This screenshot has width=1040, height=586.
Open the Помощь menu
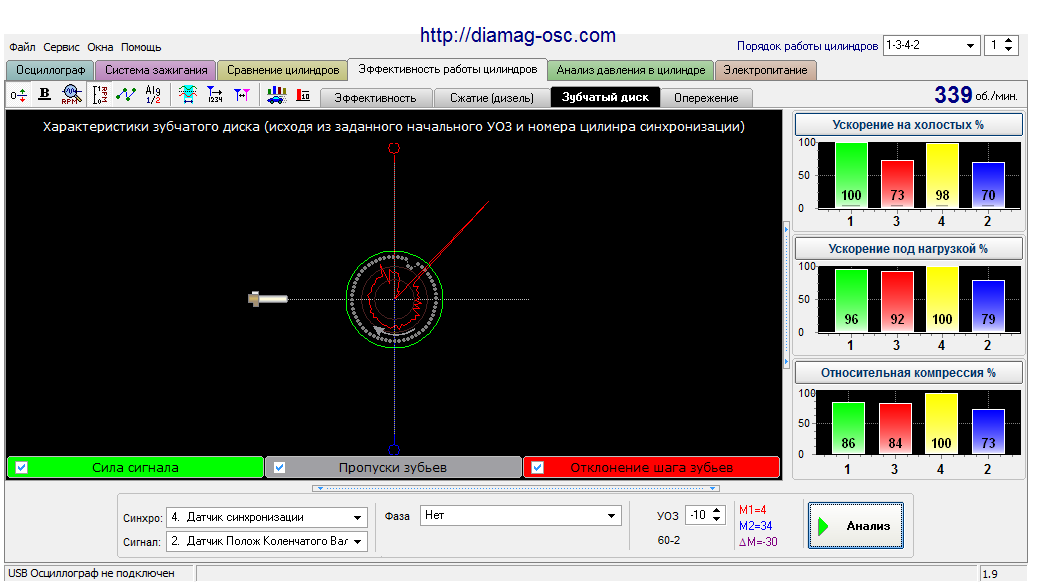click(141, 47)
